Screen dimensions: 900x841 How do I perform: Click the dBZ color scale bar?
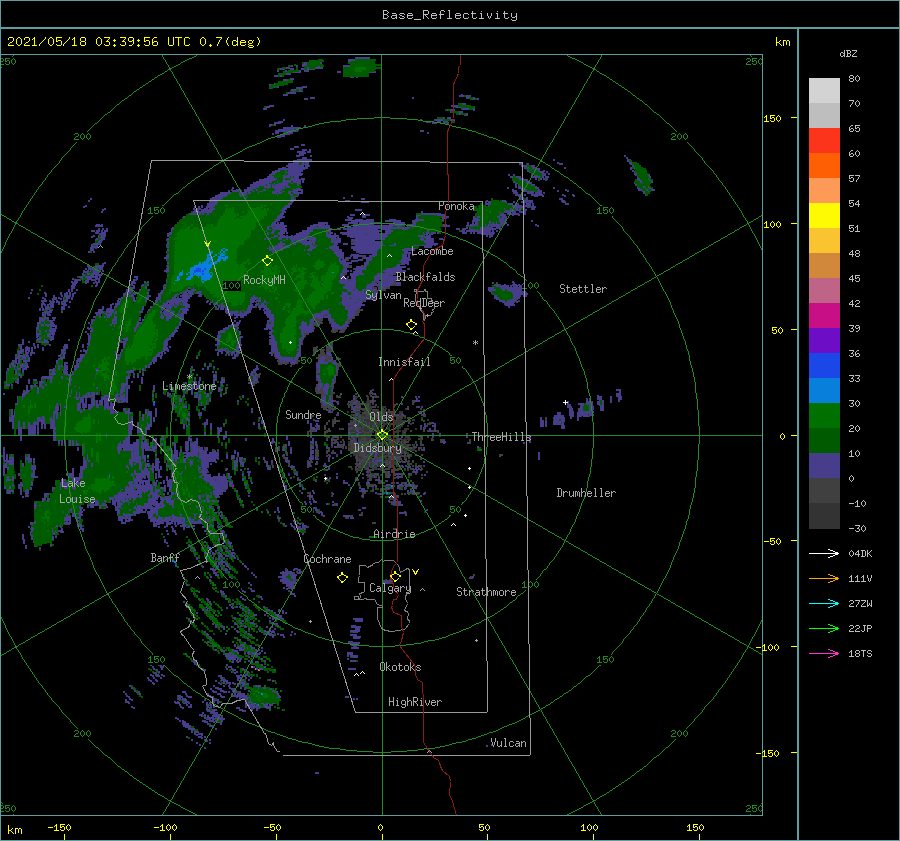tap(824, 303)
